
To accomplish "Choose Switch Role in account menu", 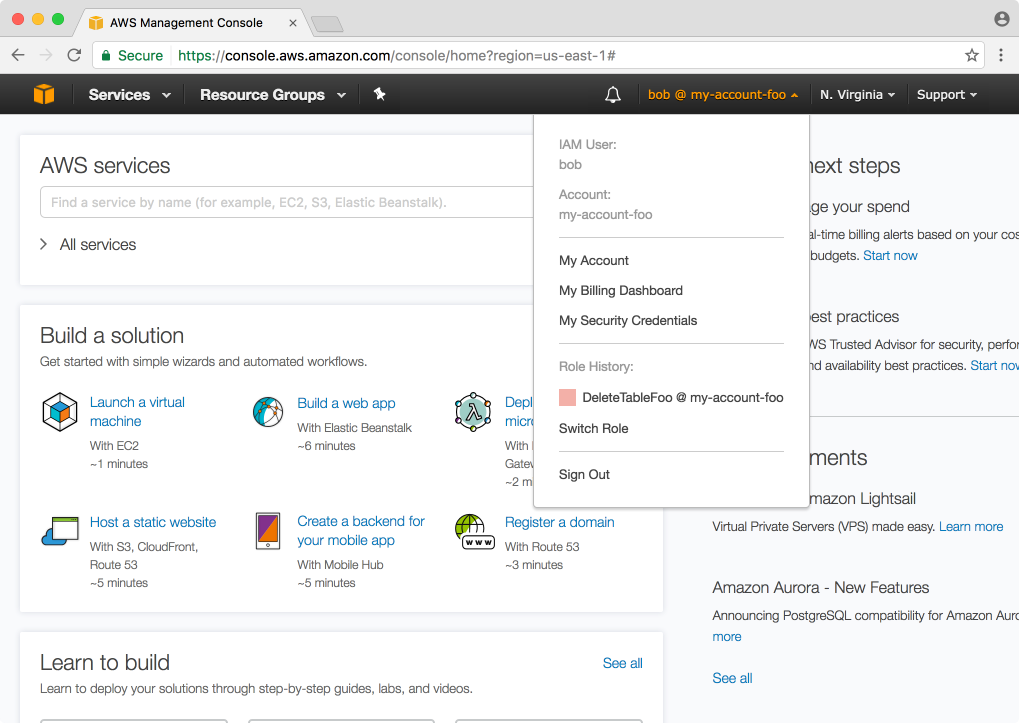I will [593, 429].
